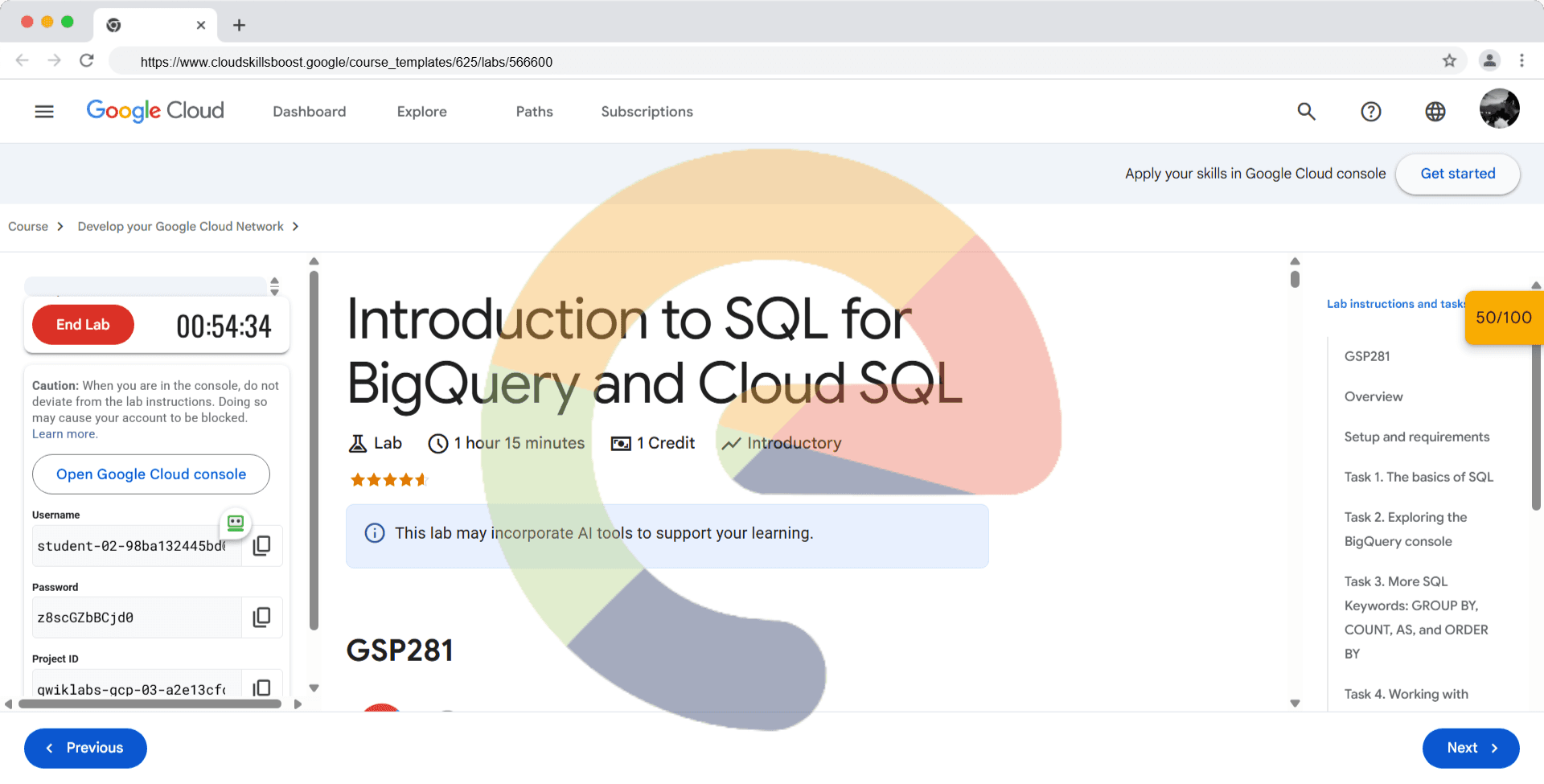Jump to Task 1 basics of SQL
This screenshot has width=1544, height=784.
point(1419,477)
